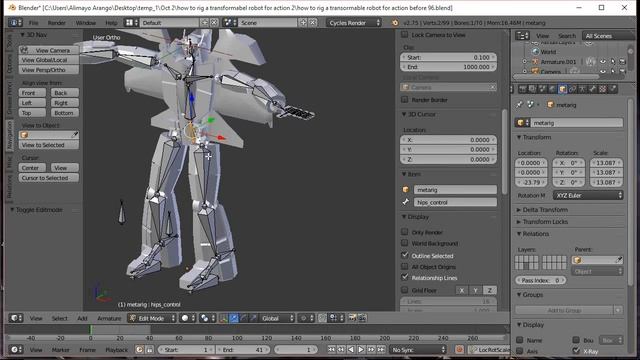The height and width of the screenshot is (360, 640).
Task: Click the pin icon in properties context
Action: (519, 105)
